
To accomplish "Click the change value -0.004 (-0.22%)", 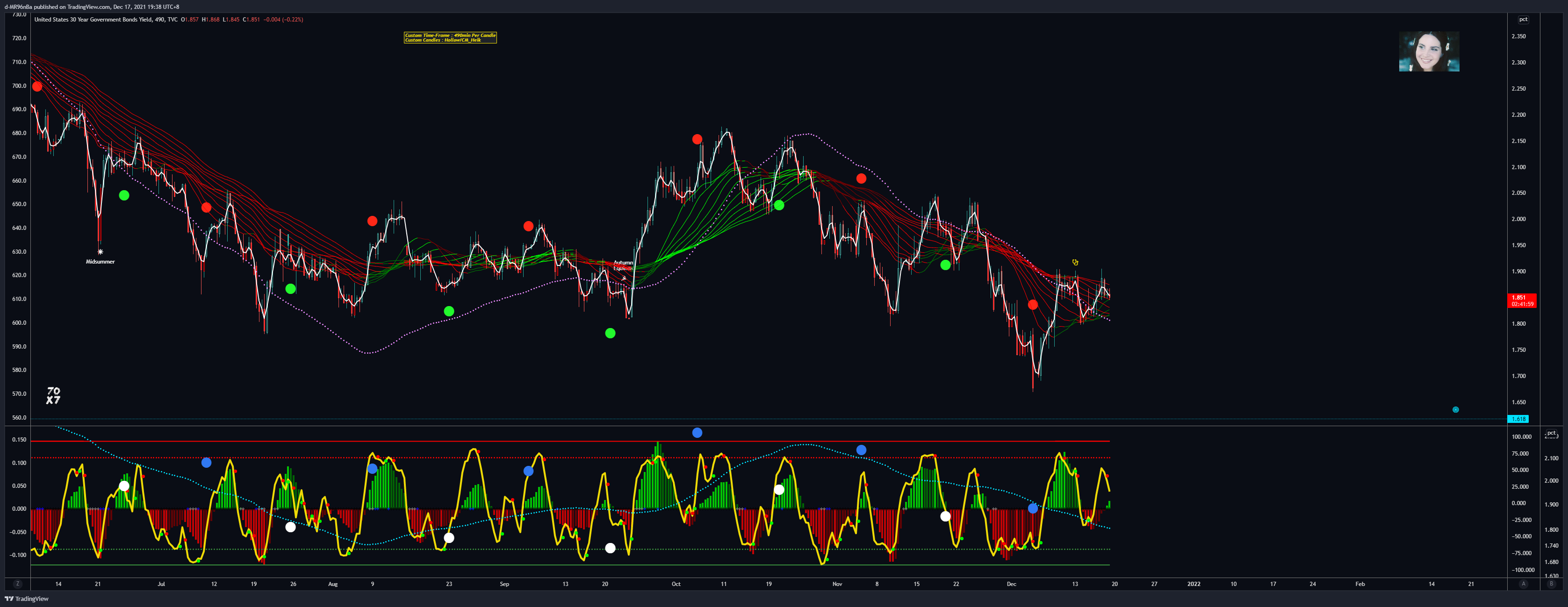I will click(283, 20).
